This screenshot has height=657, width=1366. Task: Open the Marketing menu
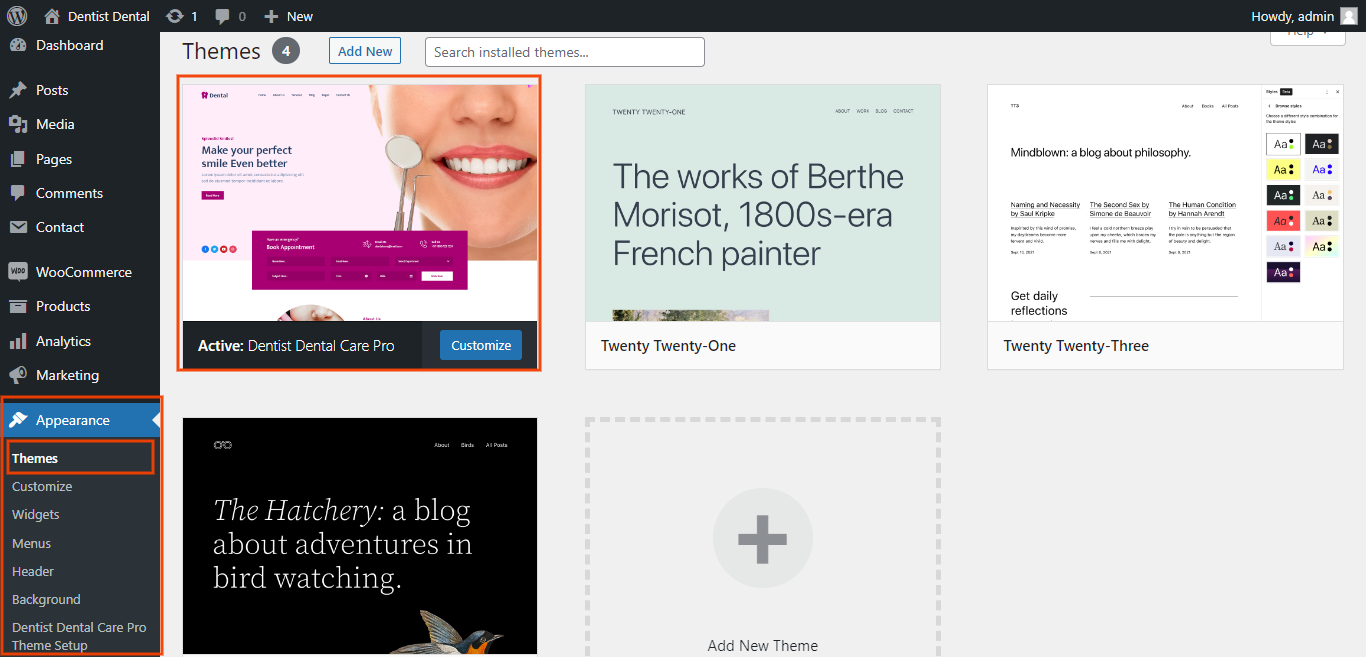point(67,375)
